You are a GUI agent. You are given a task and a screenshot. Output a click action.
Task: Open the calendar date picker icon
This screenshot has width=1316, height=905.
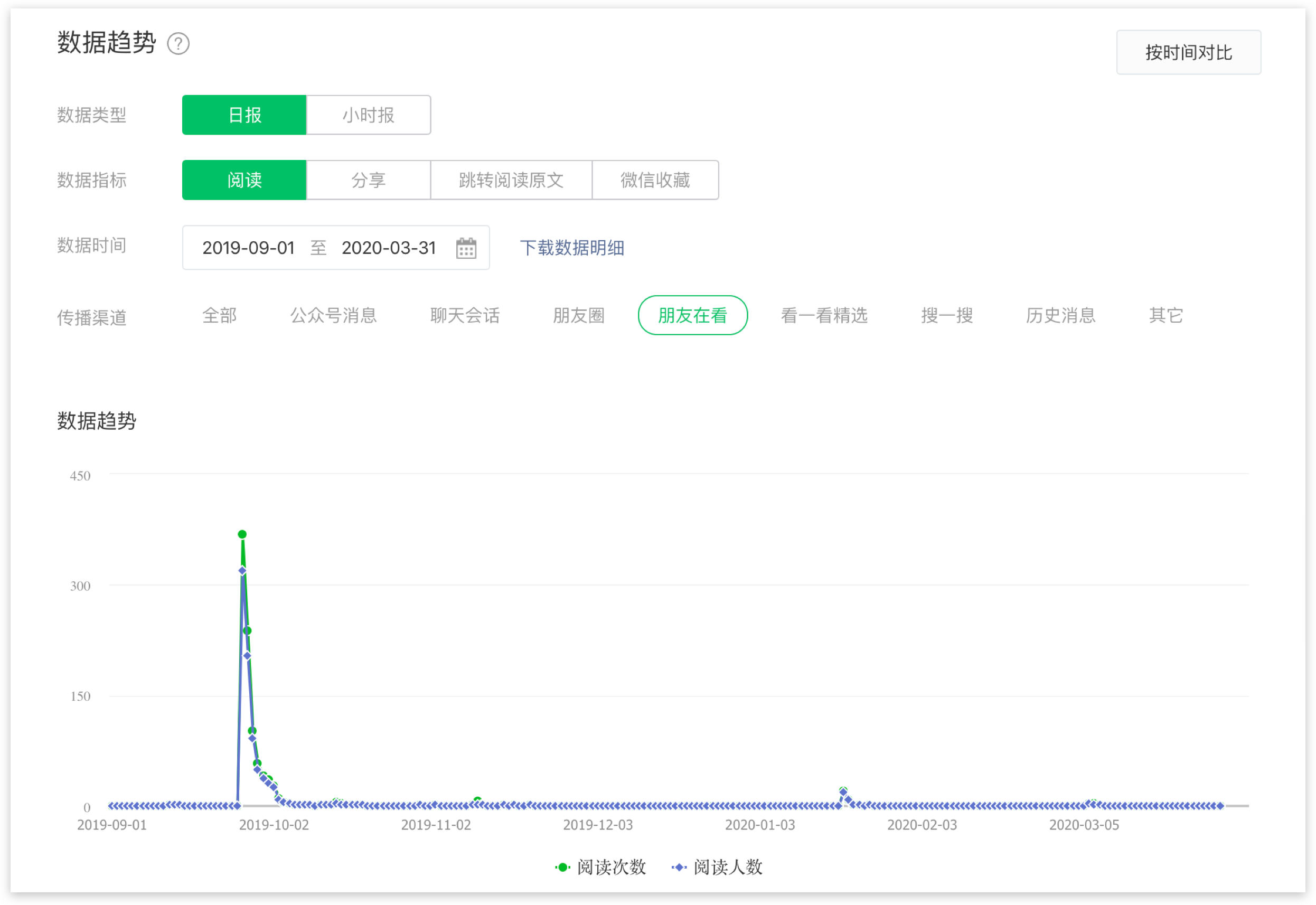(466, 248)
